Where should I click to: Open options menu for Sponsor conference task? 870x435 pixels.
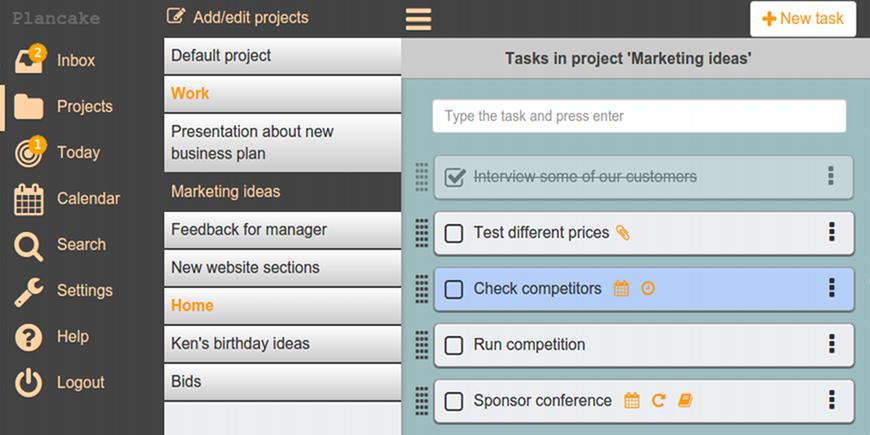(x=831, y=400)
